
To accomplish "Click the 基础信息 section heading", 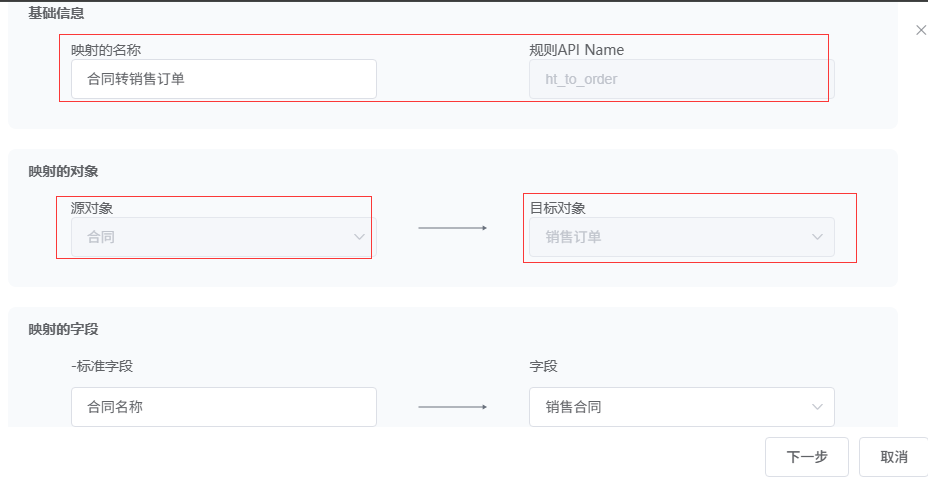I will pos(56,13).
